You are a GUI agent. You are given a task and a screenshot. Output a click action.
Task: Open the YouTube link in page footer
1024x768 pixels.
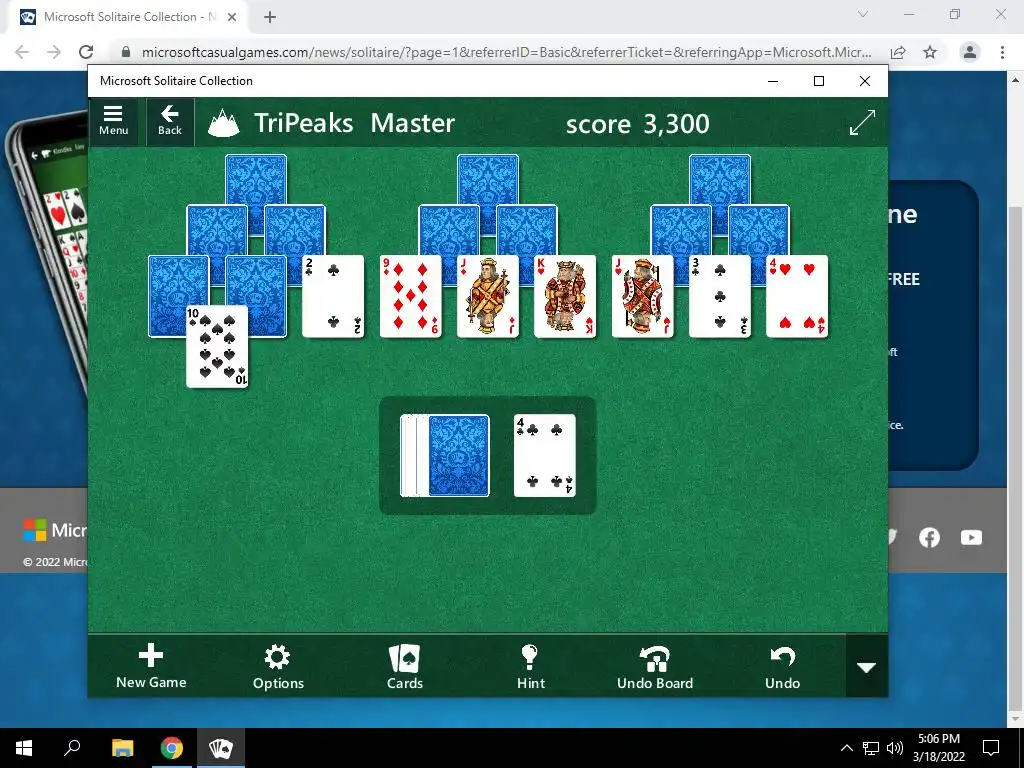pyautogui.click(x=971, y=537)
